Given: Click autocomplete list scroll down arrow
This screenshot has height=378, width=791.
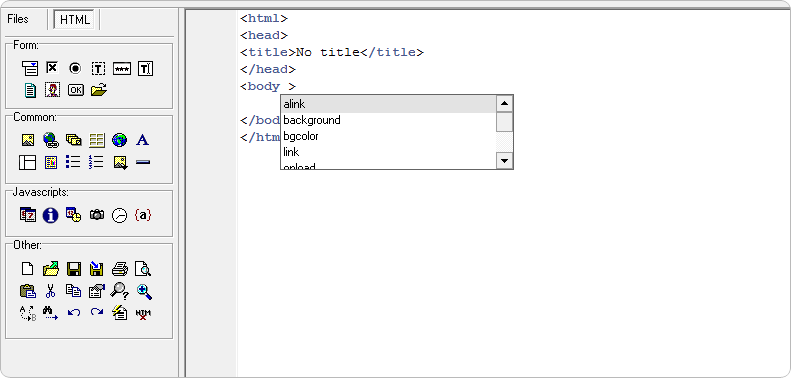Looking at the screenshot, I should click(x=504, y=161).
